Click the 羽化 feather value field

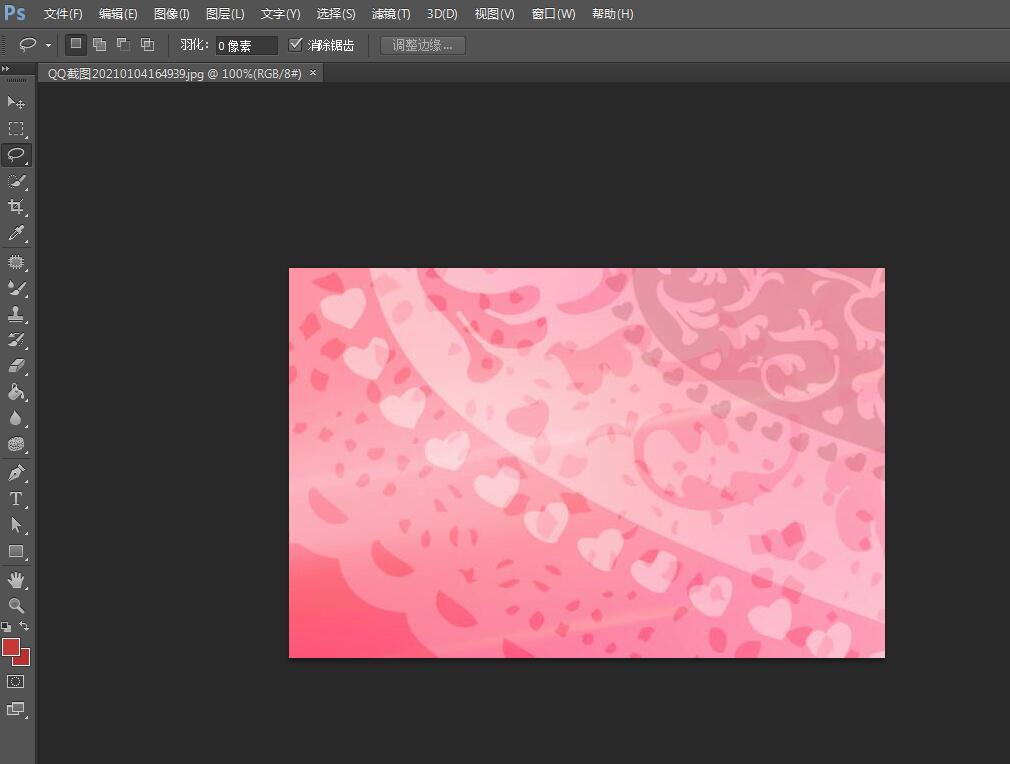tap(246, 46)
